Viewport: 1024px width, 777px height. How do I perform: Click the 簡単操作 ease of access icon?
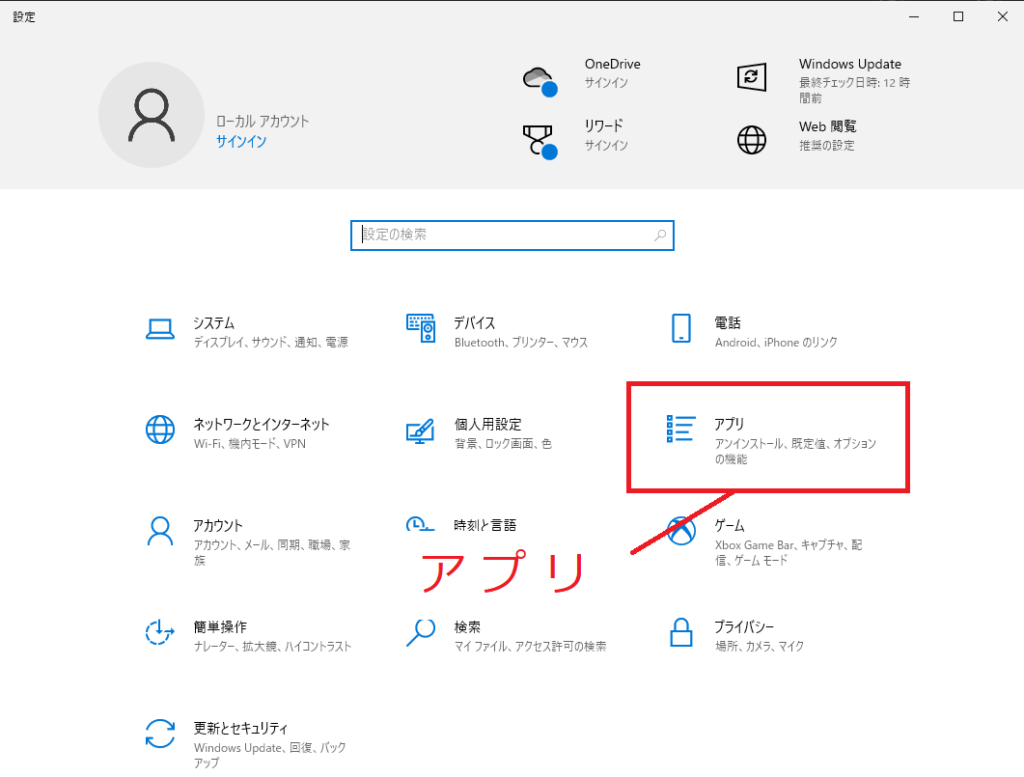click(x=160, y=632)
